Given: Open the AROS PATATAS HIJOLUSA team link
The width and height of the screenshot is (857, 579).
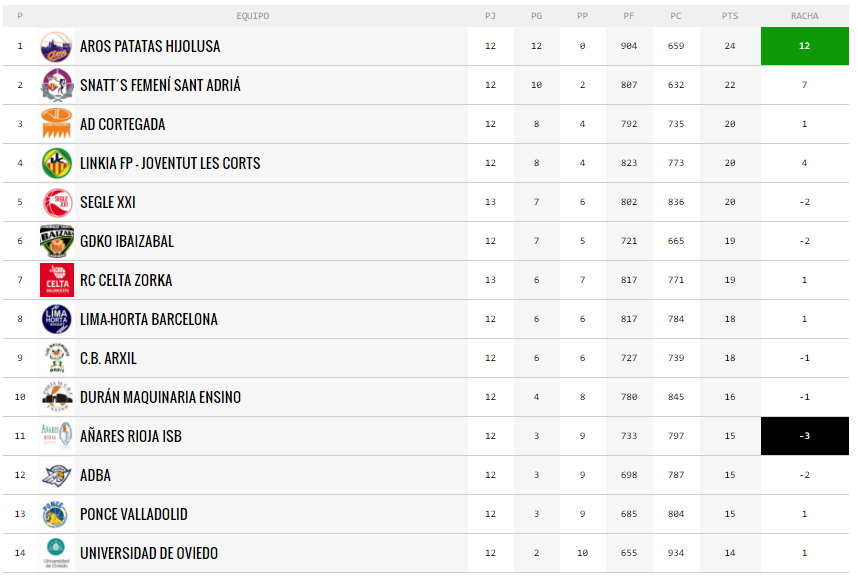Looking at the screenshot, I should 150,46.
